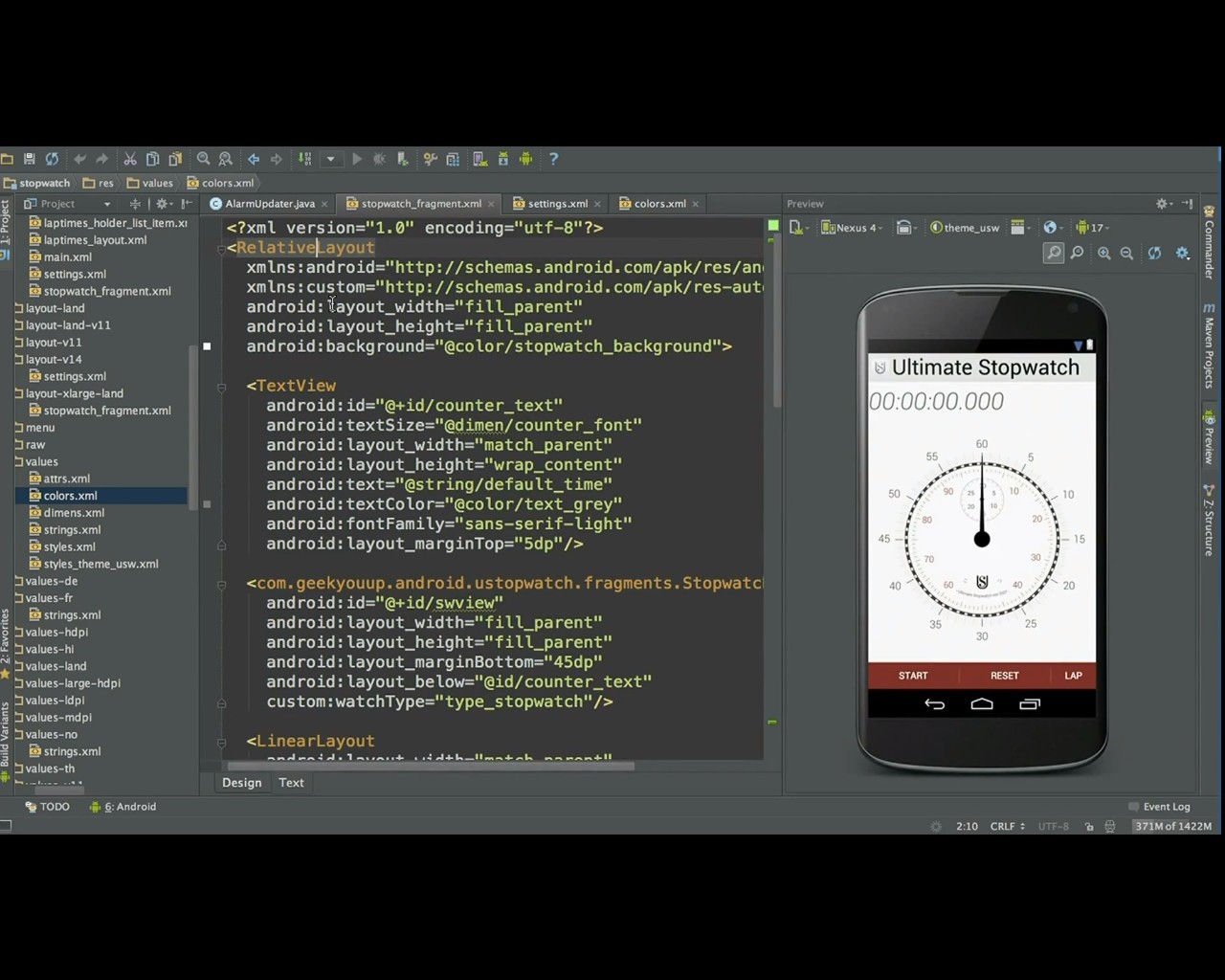Screen dimensions: 1225x980
Task: Click the Cut scissors icon
Action: [130, 159]
